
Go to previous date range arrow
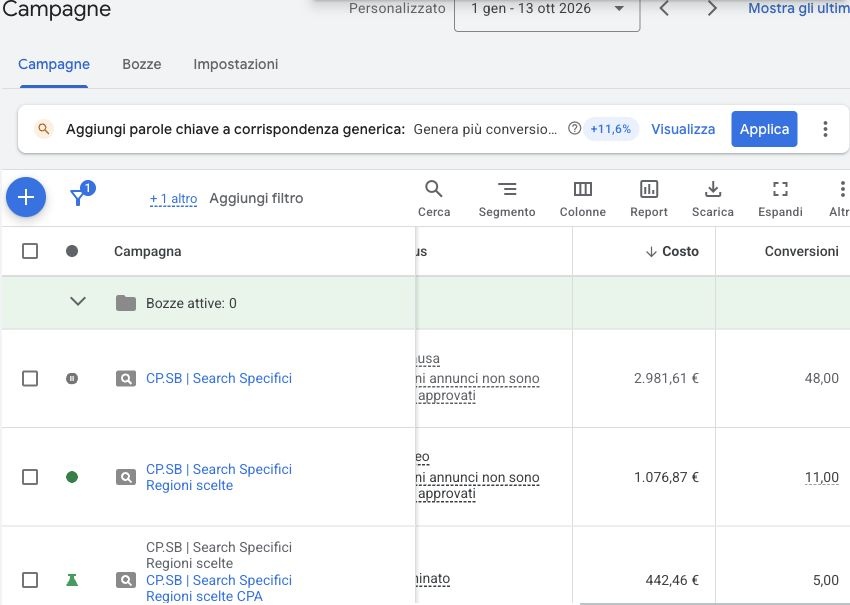tap(664, 9)
